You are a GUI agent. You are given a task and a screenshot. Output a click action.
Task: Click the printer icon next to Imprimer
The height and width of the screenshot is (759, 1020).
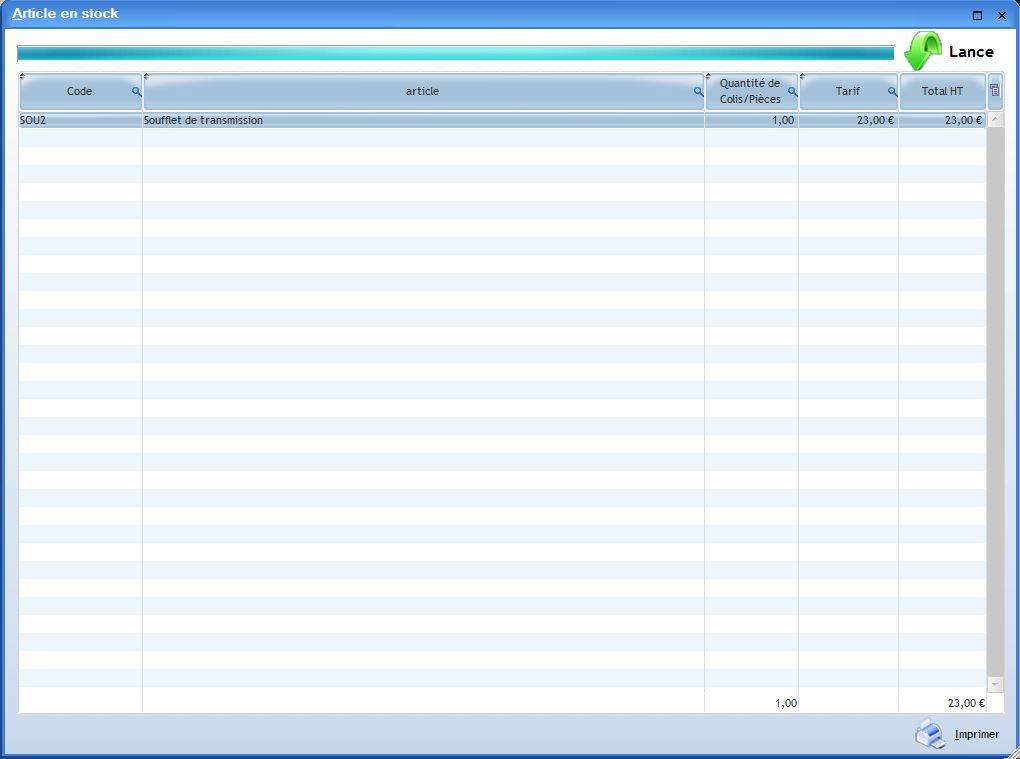coord(930,734)
